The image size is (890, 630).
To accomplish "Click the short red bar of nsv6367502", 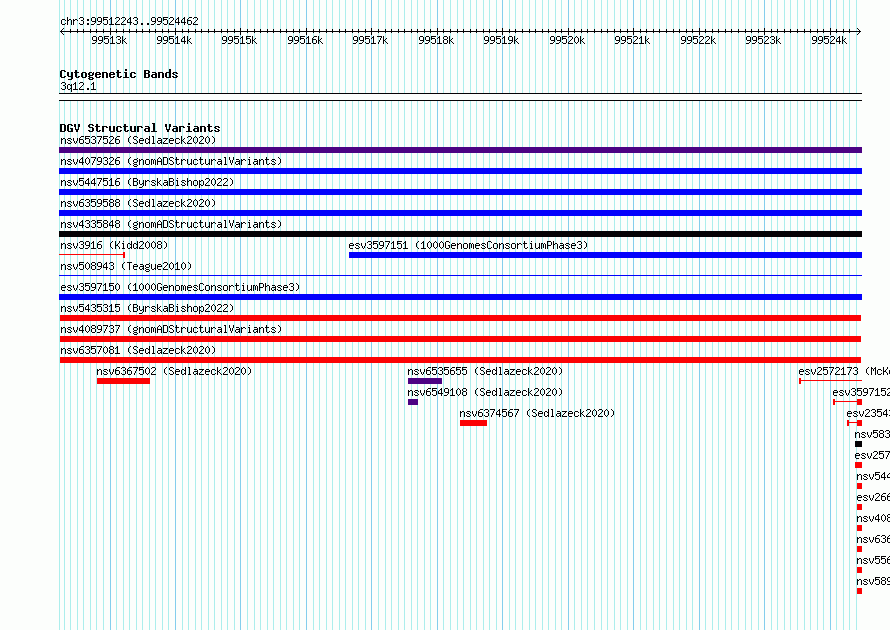I will [x=123, y=381].
